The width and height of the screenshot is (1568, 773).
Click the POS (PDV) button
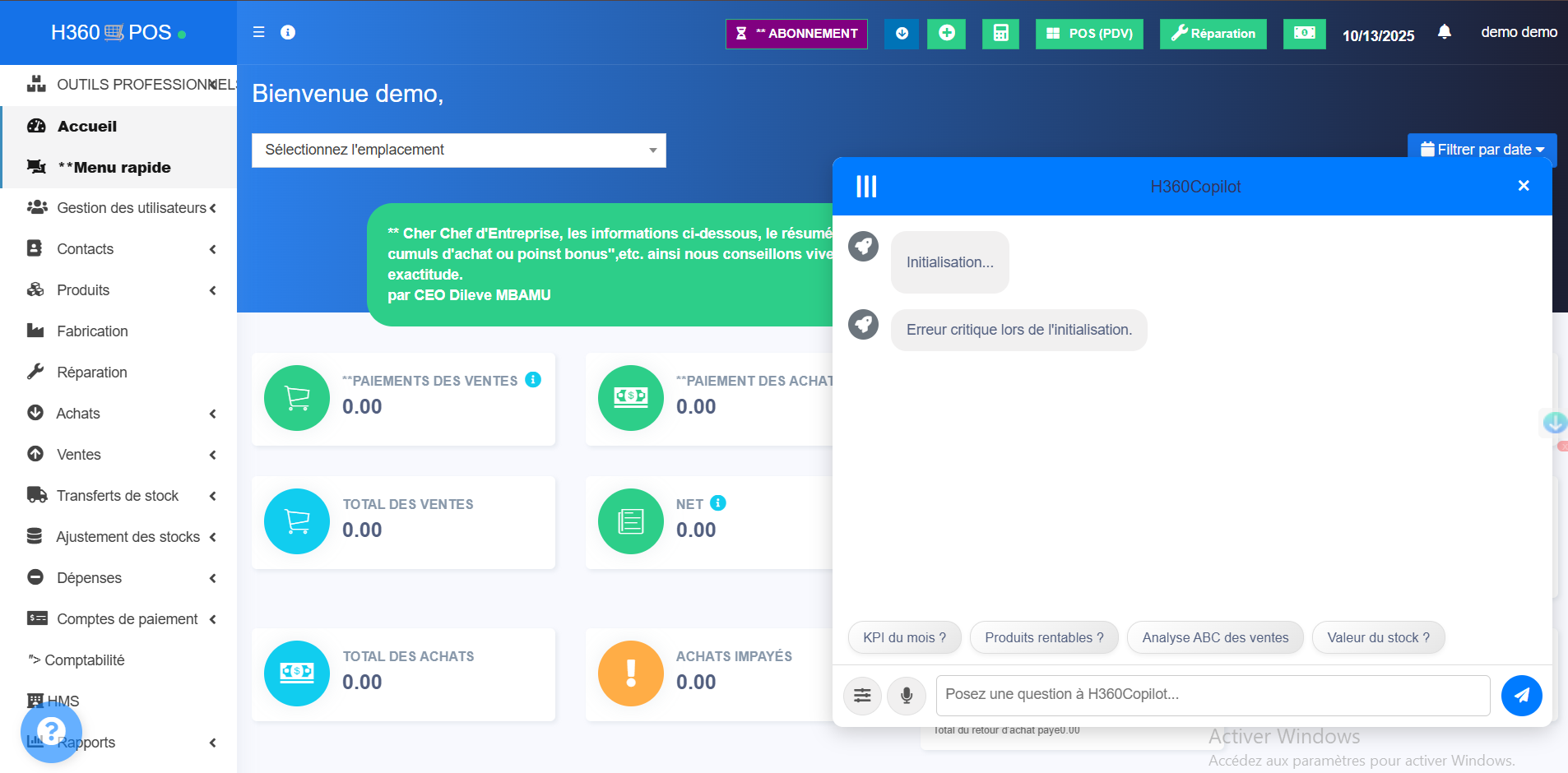click(1088, 34)
